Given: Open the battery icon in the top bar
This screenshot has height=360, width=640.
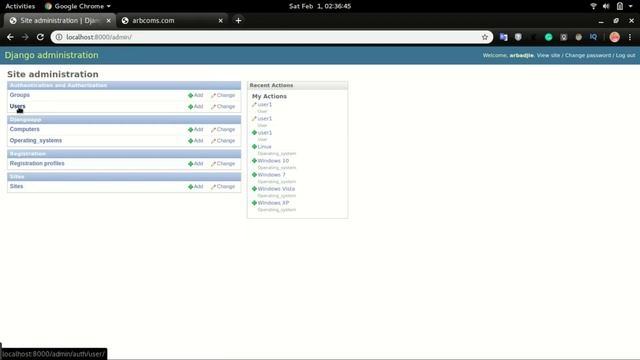Looking at the screenshot, I should (x=620, y=6).
